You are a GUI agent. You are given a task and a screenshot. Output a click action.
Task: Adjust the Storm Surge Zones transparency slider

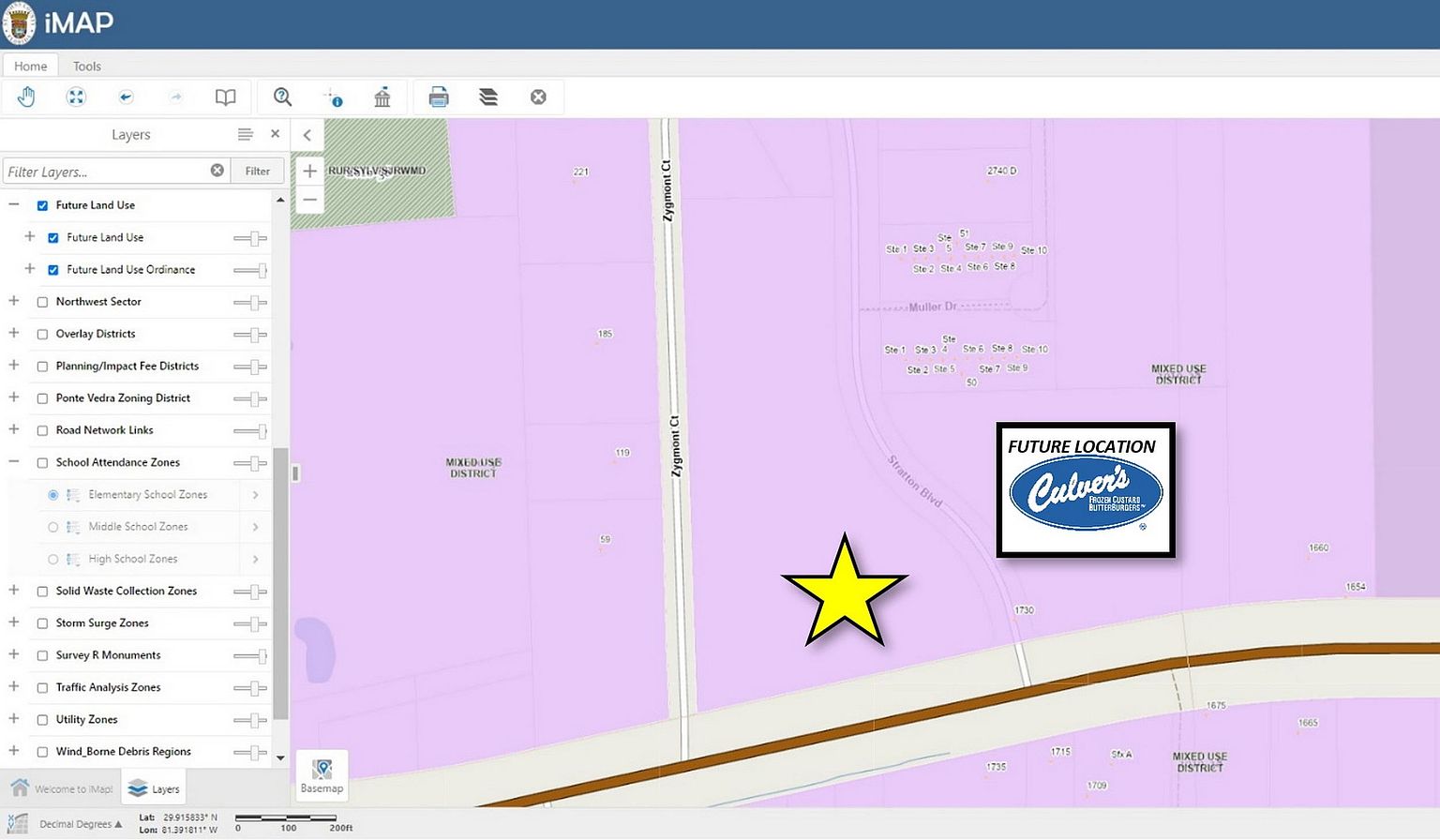(250, 623)
